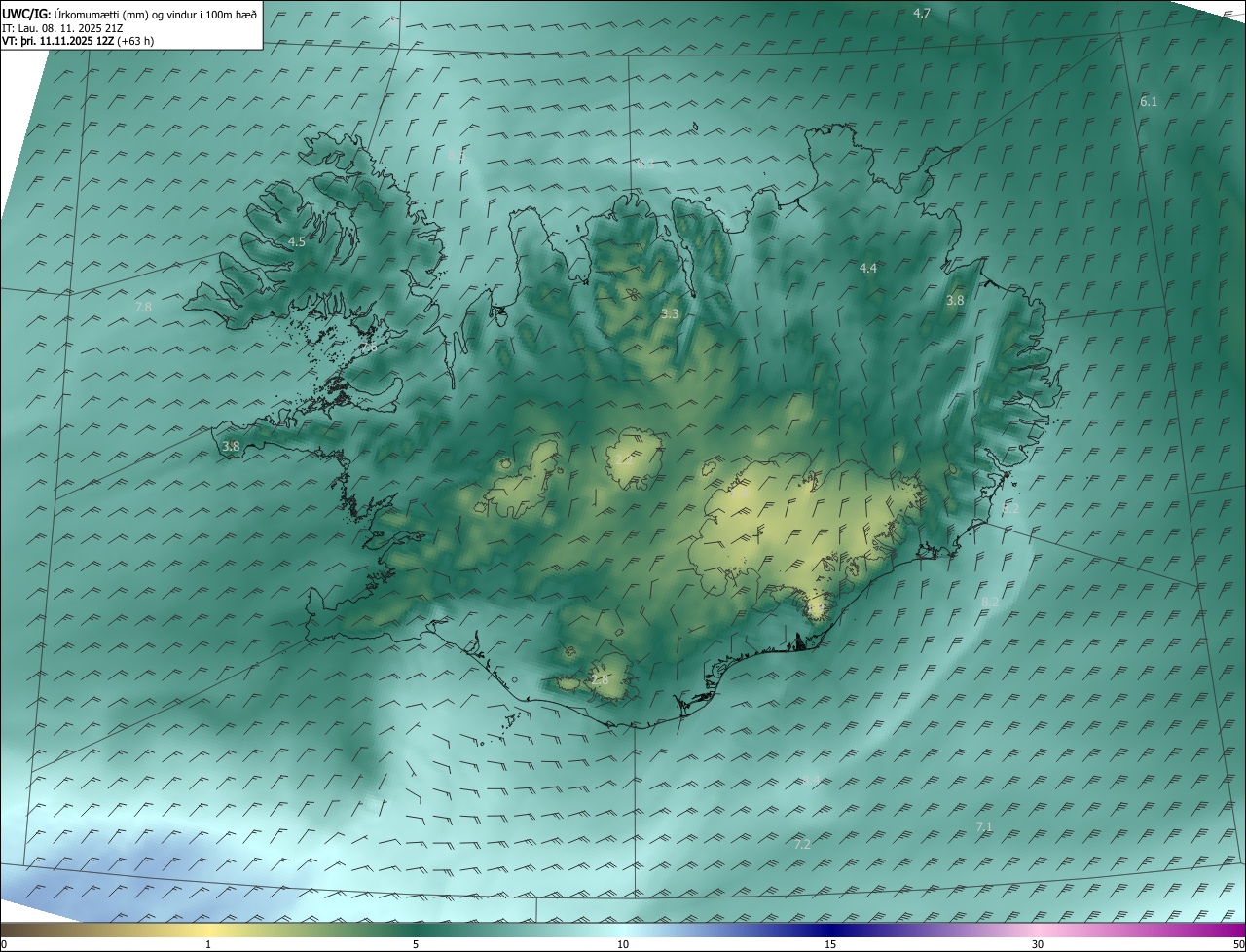1246x952 pixels.
Task: Click the UWC/IG Úrkomumætti title line
Action: pos(130,13)
